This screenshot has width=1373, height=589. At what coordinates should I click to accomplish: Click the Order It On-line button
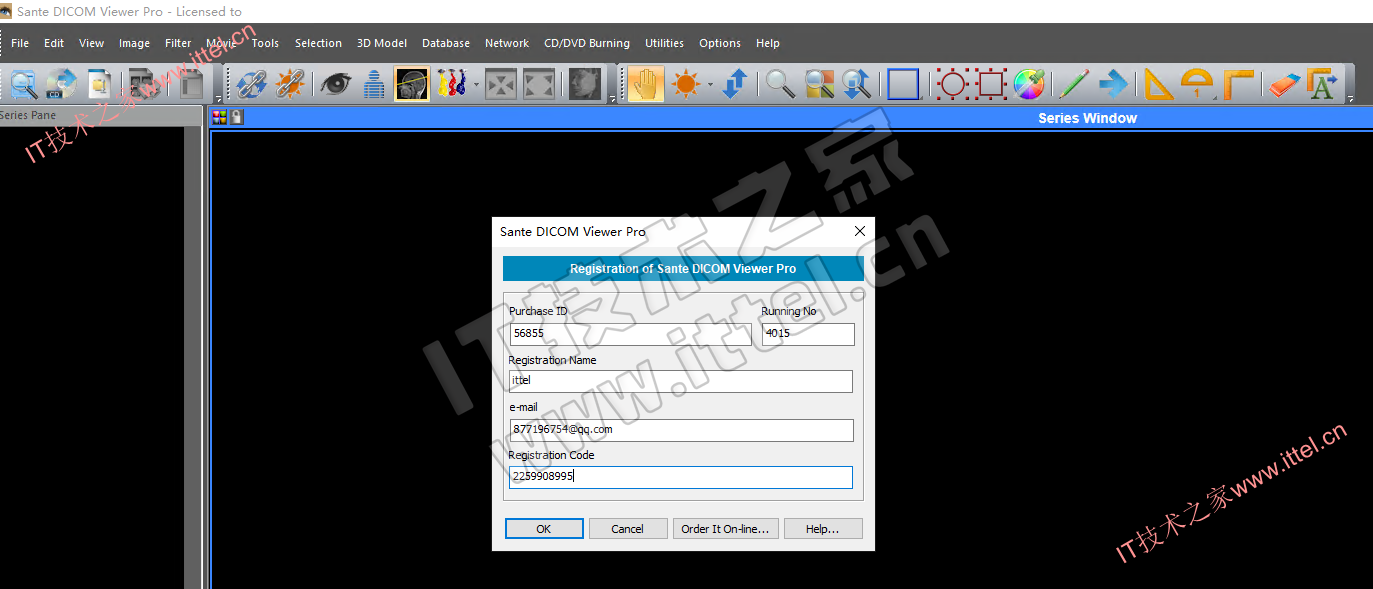click(725, 529)
